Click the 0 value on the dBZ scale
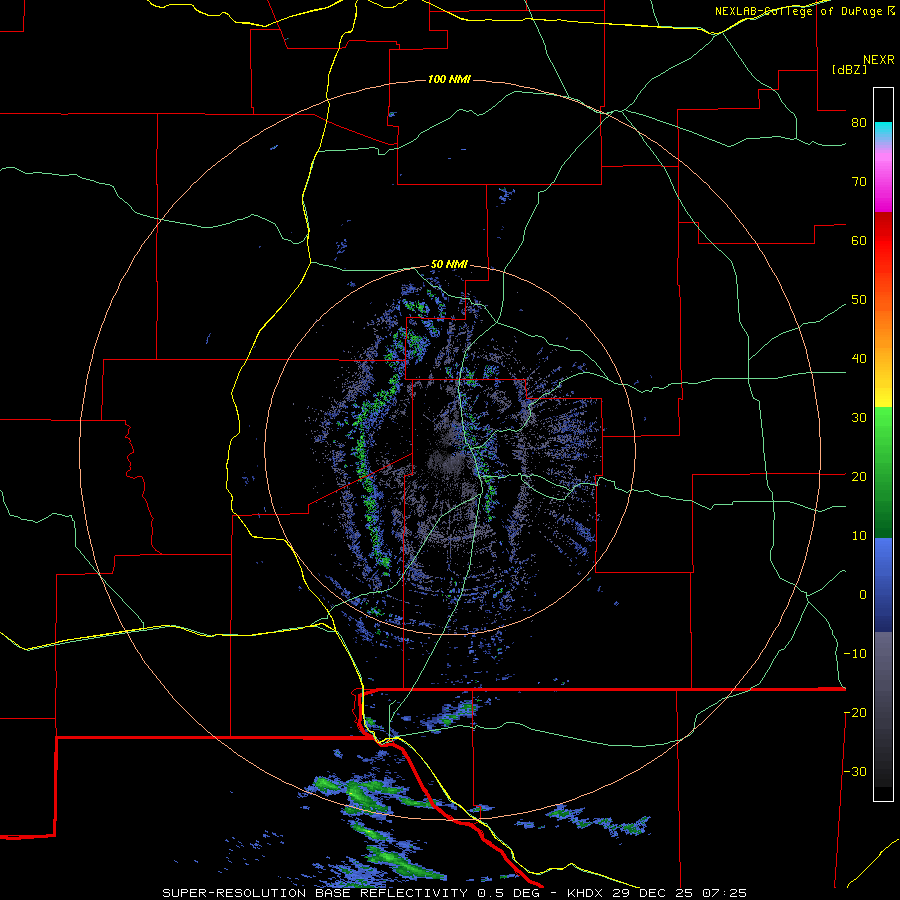 (863, 595)
